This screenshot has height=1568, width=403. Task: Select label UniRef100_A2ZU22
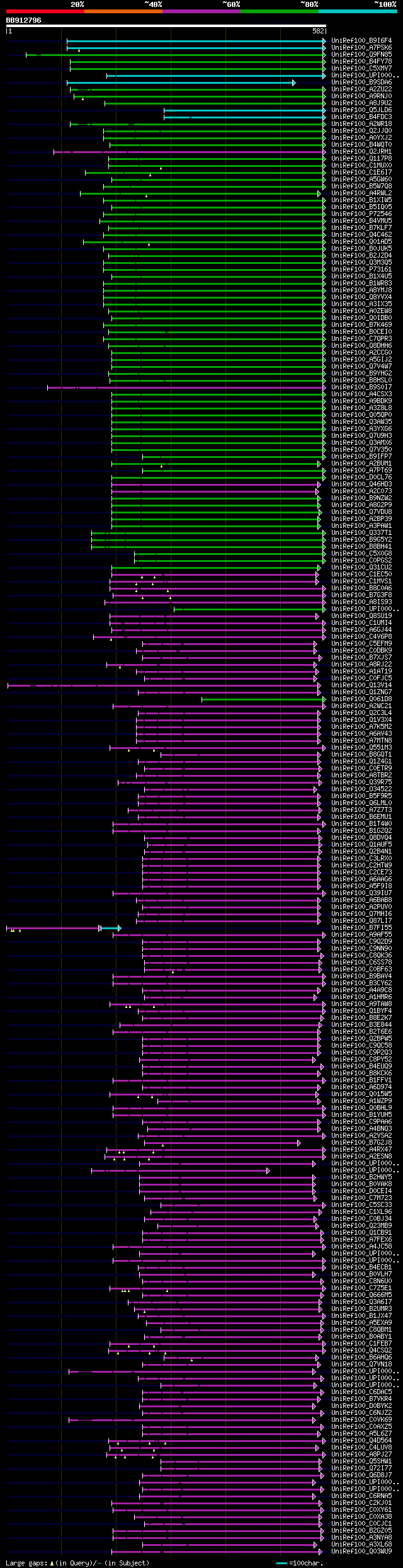pos(361,89)
